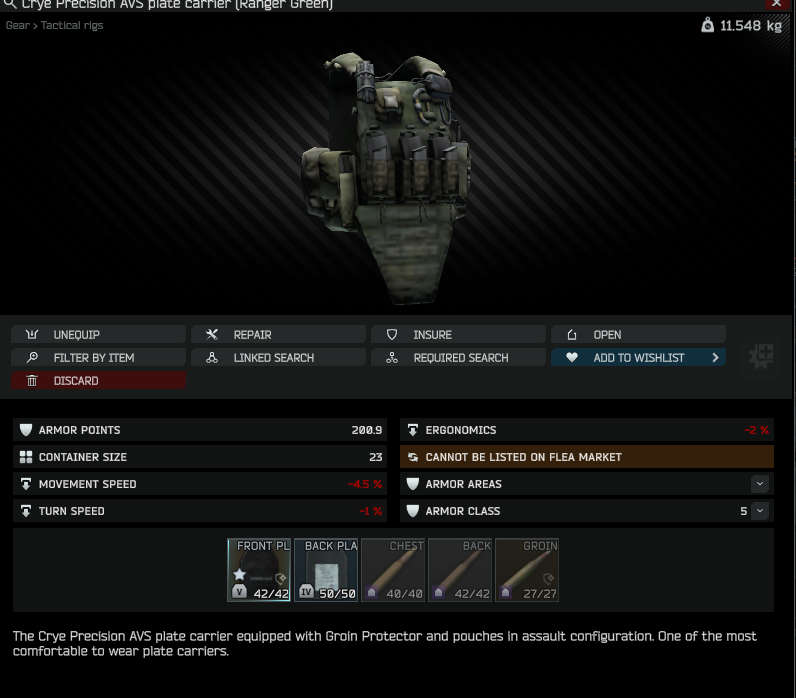
Task: Click the Movement Speed value -4.5 %
Action: (364, 484)
